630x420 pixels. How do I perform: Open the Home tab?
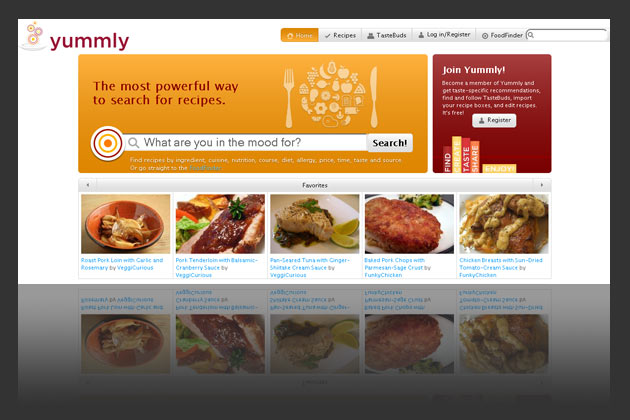(299, 35)
